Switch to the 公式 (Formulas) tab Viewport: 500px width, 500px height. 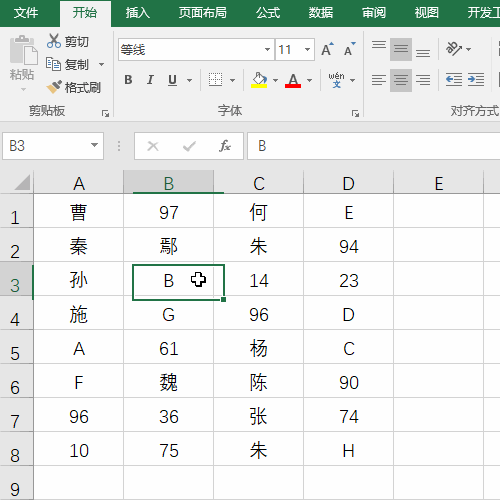(x=268, y=13)
